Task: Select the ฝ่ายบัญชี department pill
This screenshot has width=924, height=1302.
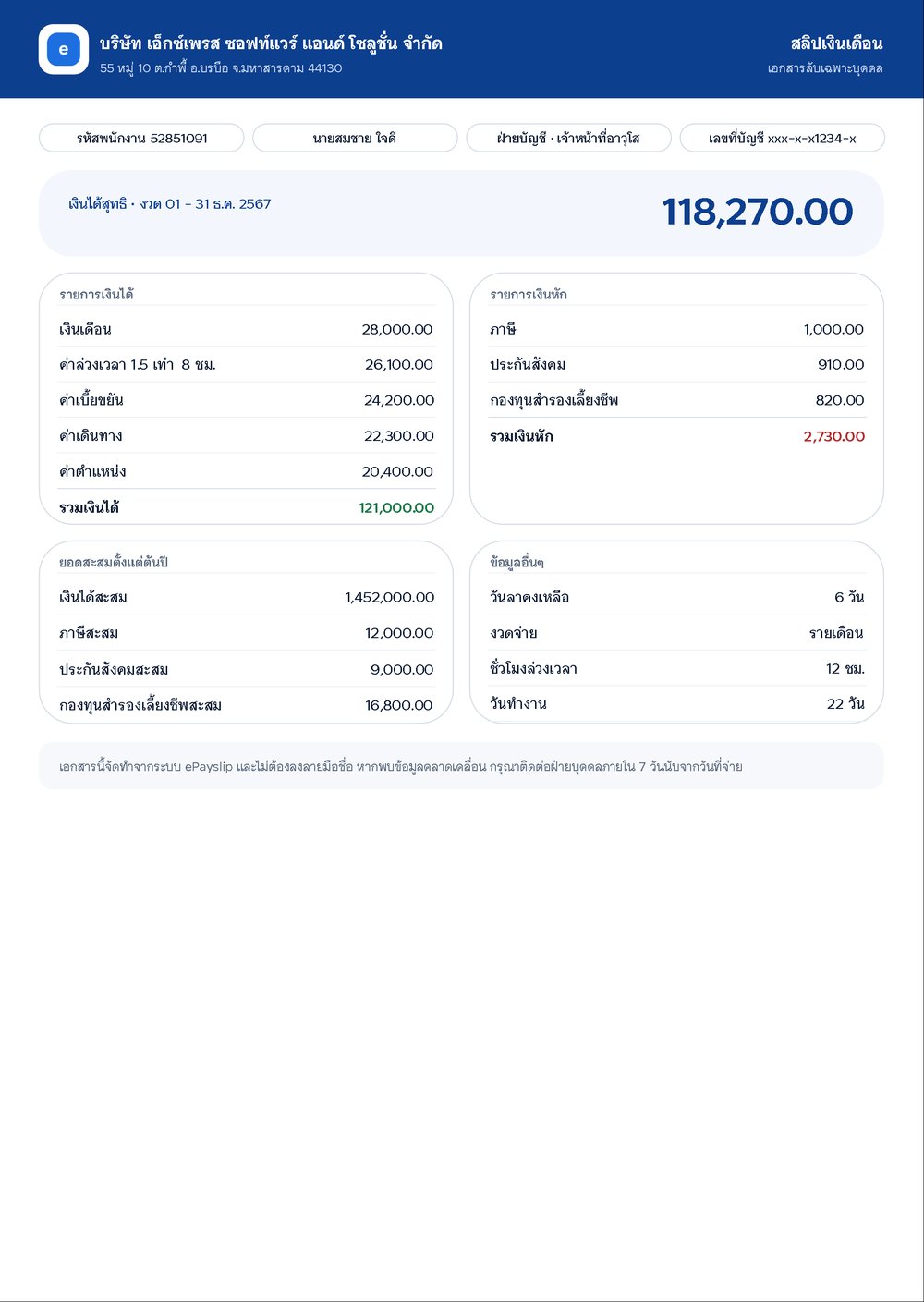Action: click(568, 138)
